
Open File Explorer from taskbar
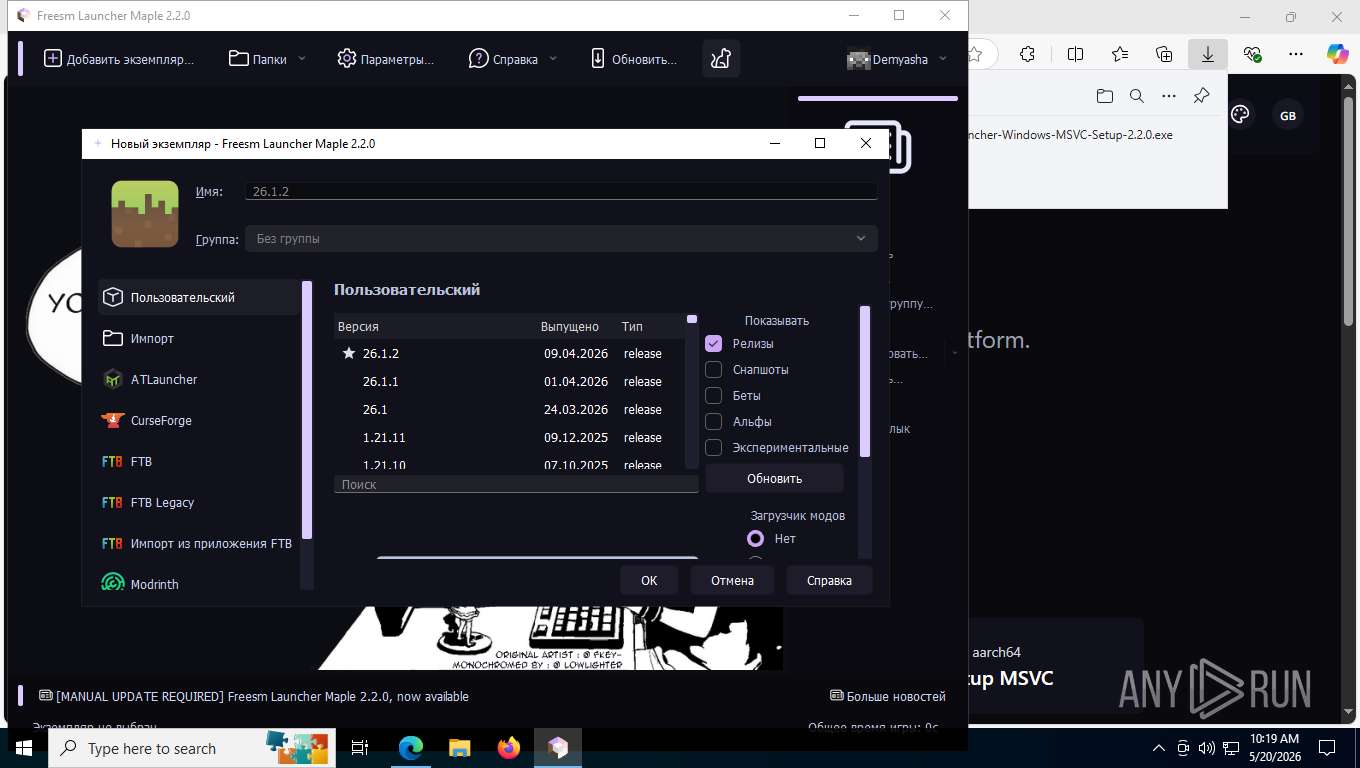pos(459,748)
